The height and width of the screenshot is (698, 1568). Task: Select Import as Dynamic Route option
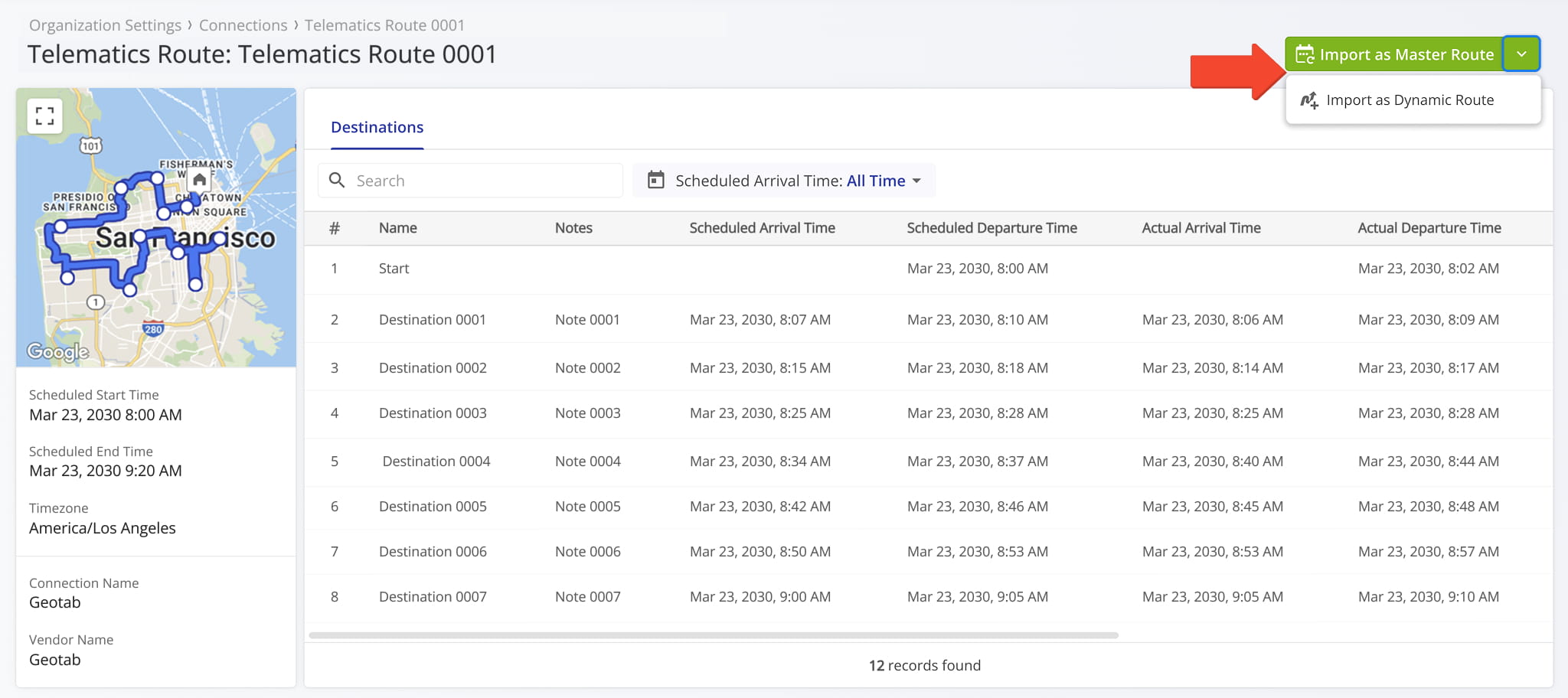pos(1410,100)
